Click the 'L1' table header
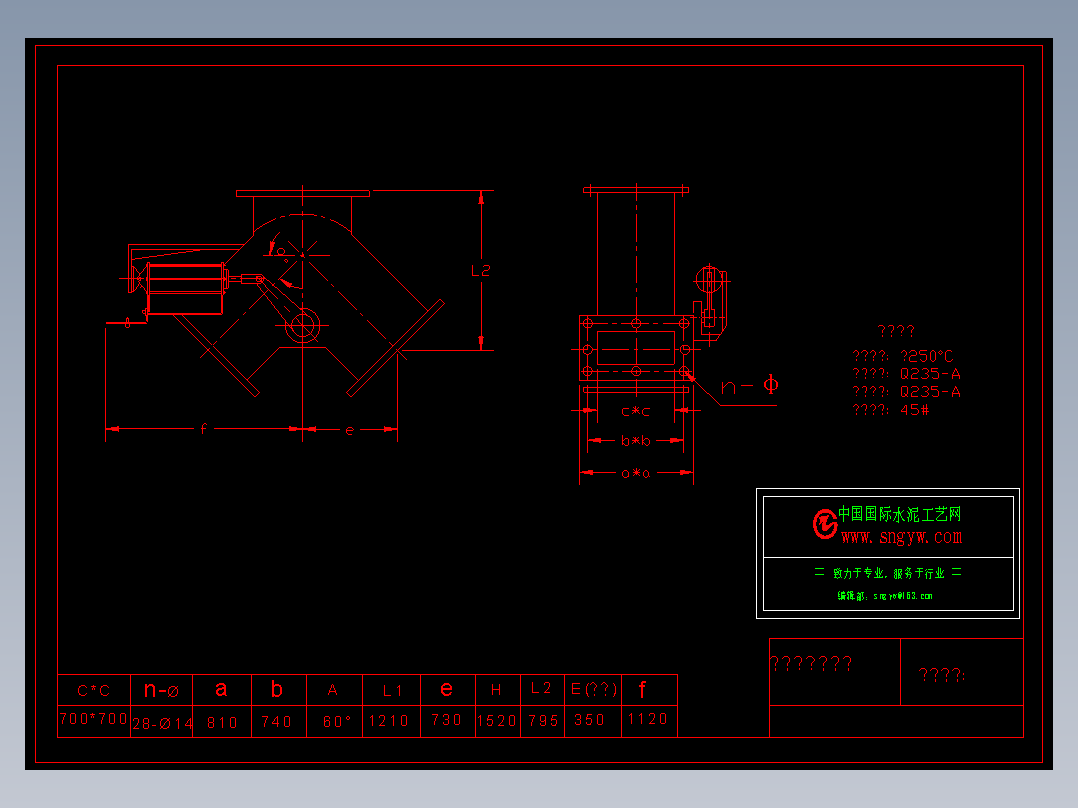1078x808 pixels. coord(392,690)
